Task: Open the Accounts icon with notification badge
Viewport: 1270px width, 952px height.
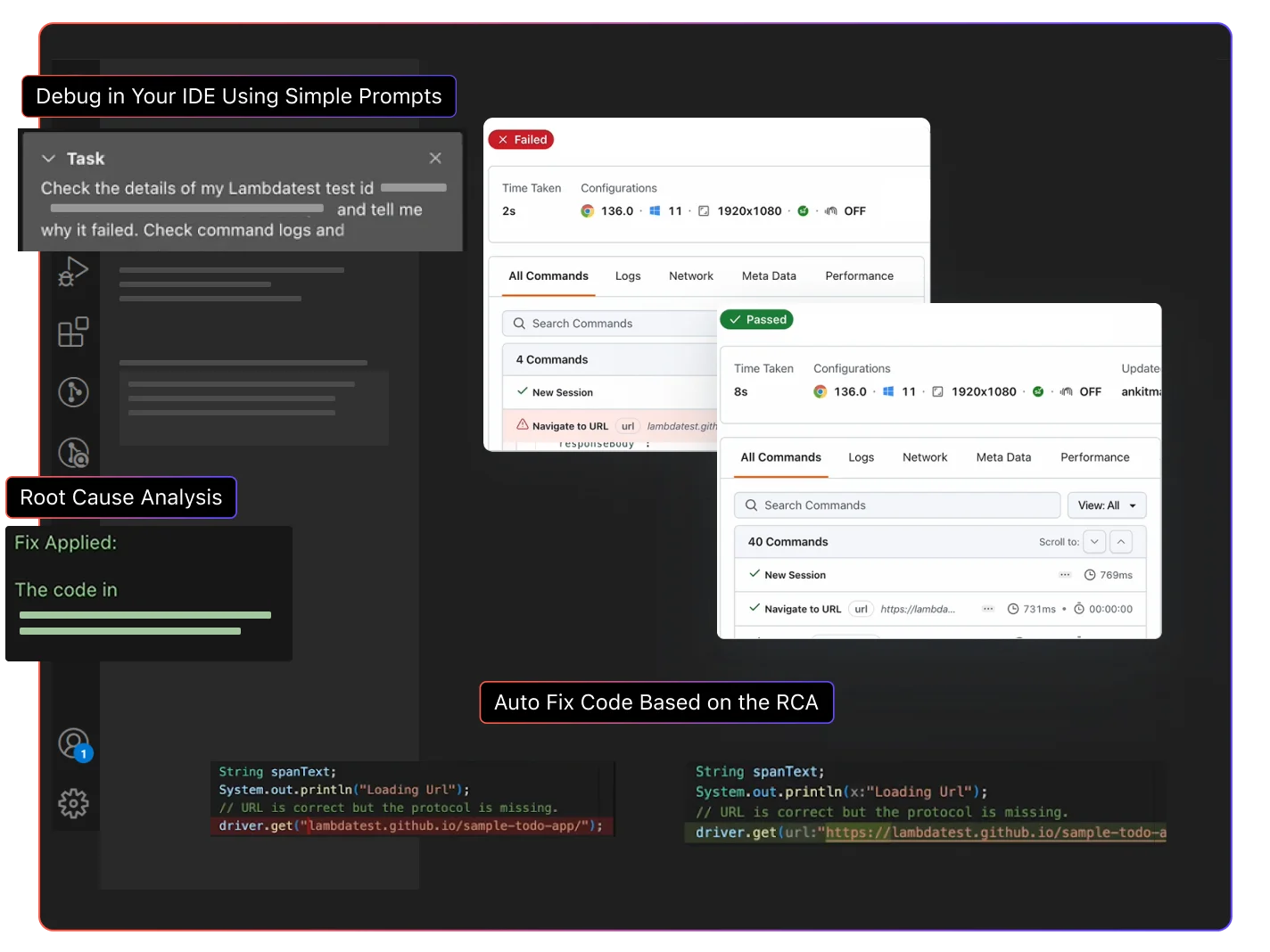Action: pos(75,744)
